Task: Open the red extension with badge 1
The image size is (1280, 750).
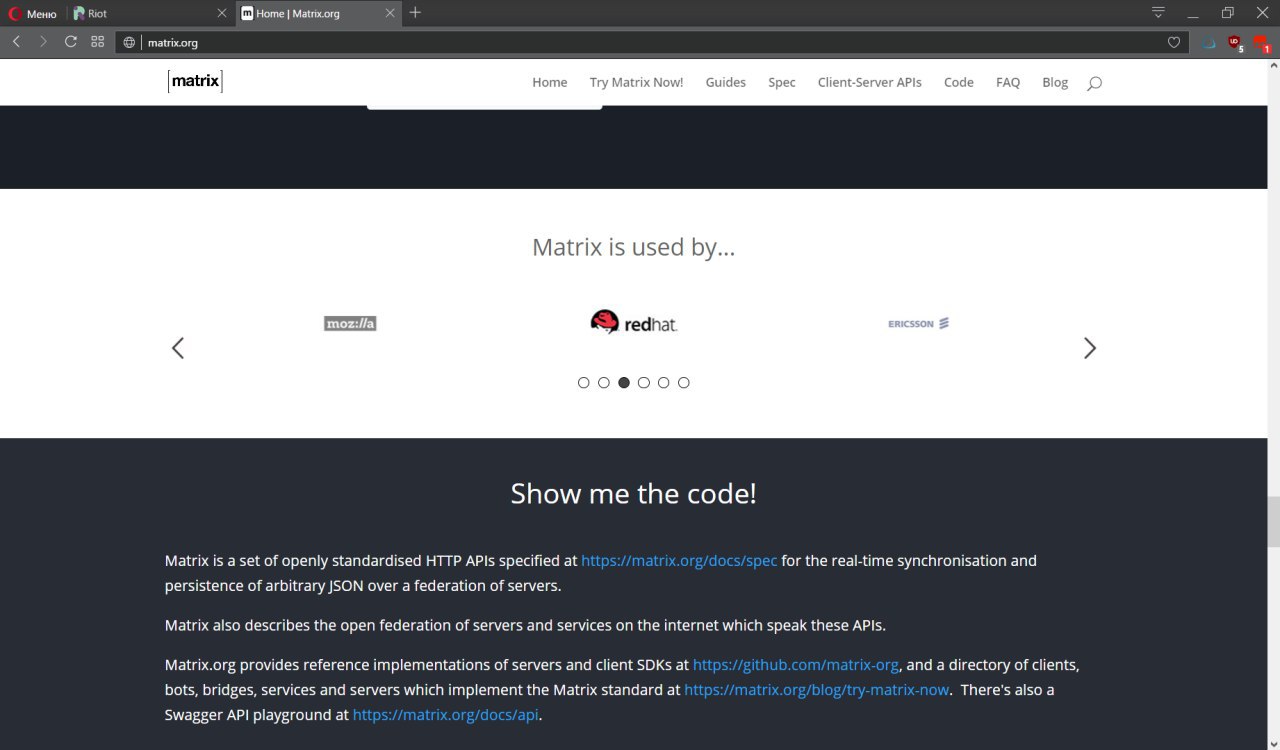Action: point(1261,43)
